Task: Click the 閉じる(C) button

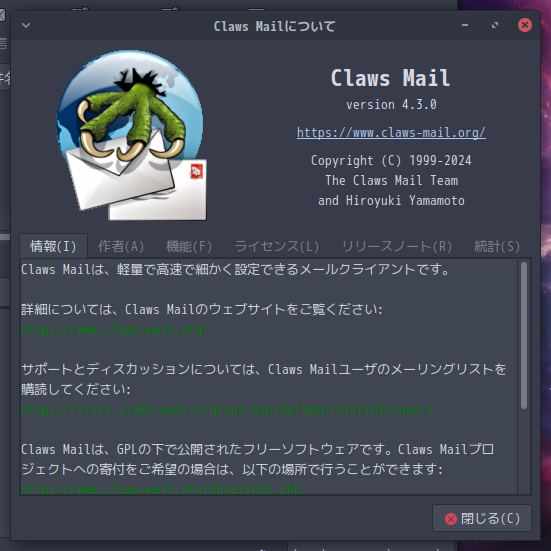Action: coord(482,518)
